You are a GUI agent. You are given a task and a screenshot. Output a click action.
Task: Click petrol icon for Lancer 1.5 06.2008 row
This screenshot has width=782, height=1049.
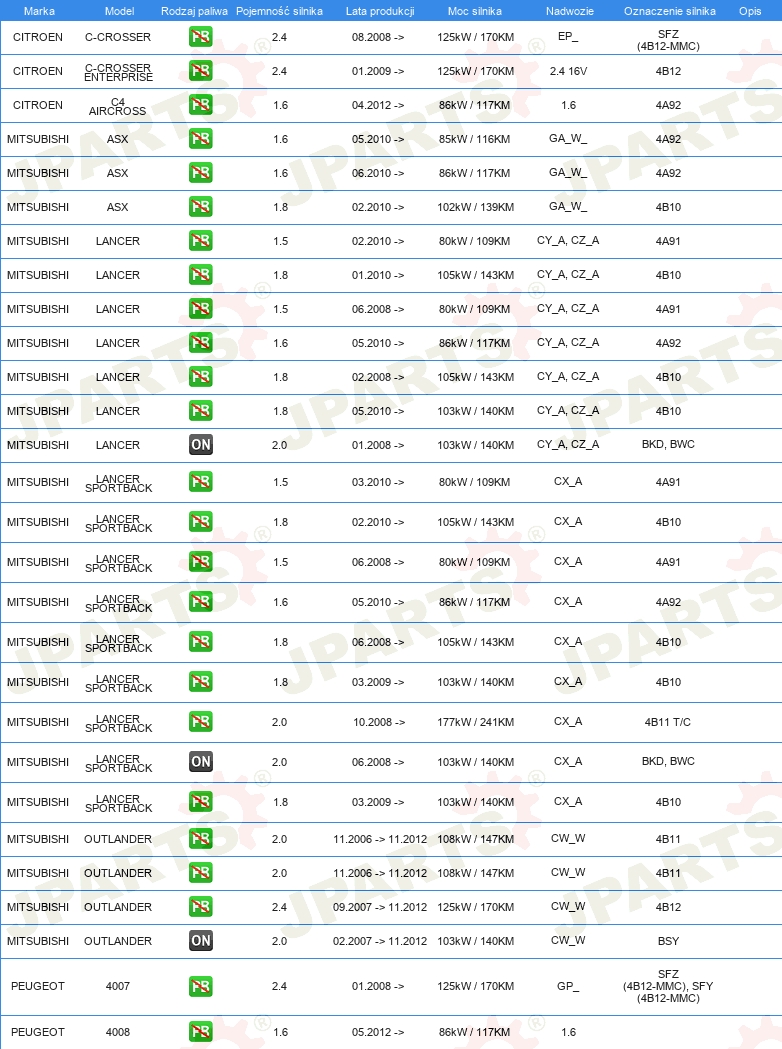pyautogui.click(x=201, y=309)
